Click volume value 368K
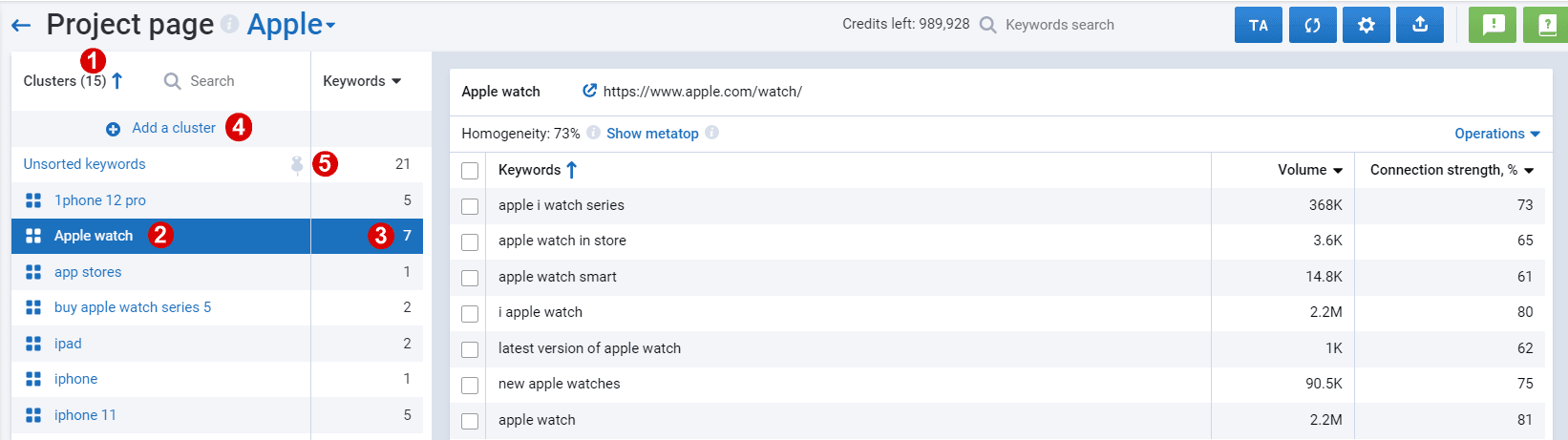The width and height of the screenshot is (1568, 440). pos(1325,205)
